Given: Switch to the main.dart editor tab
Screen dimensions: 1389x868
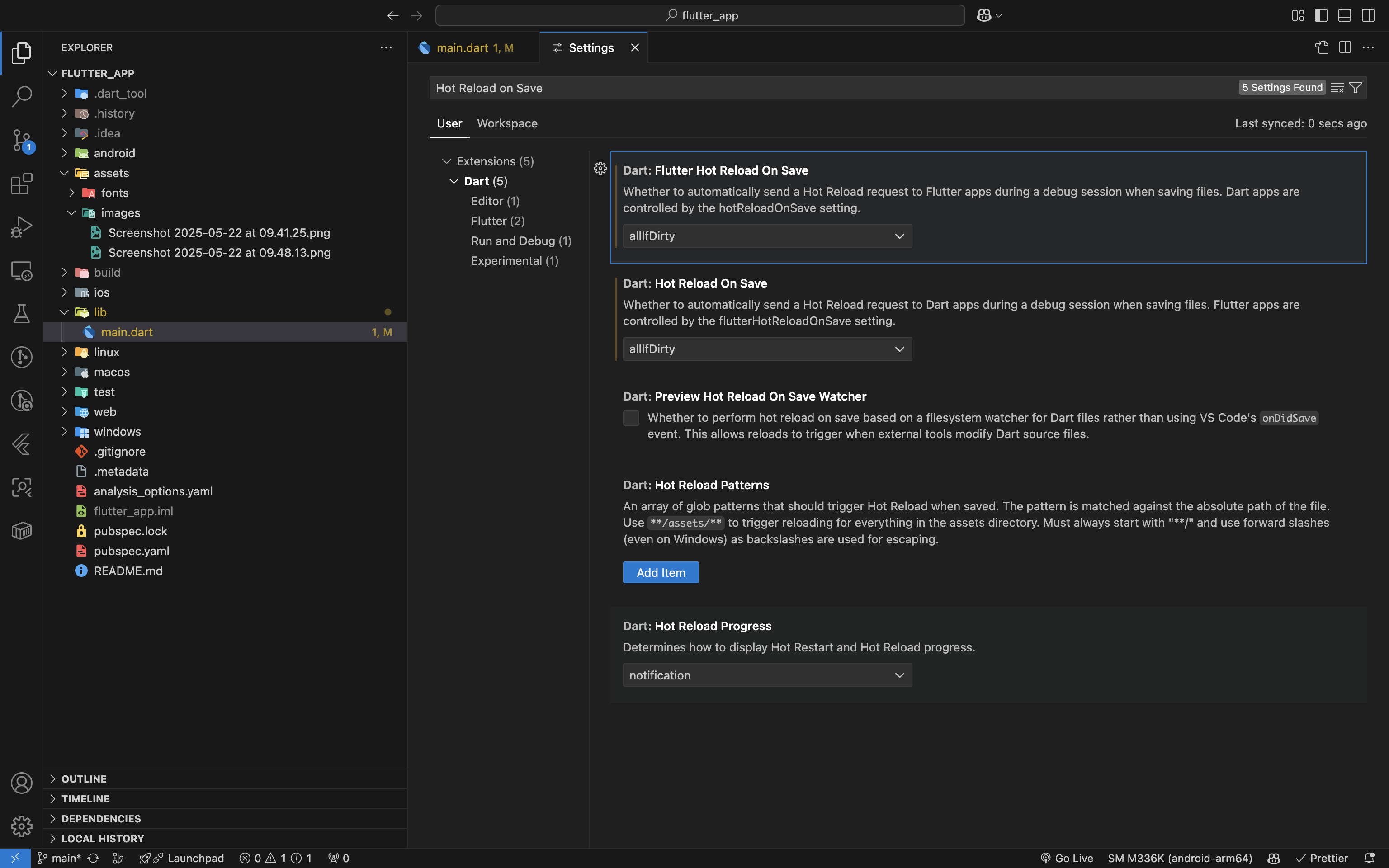Looking at the screenshot, I should pyautogui.click(x=473, y=47).
